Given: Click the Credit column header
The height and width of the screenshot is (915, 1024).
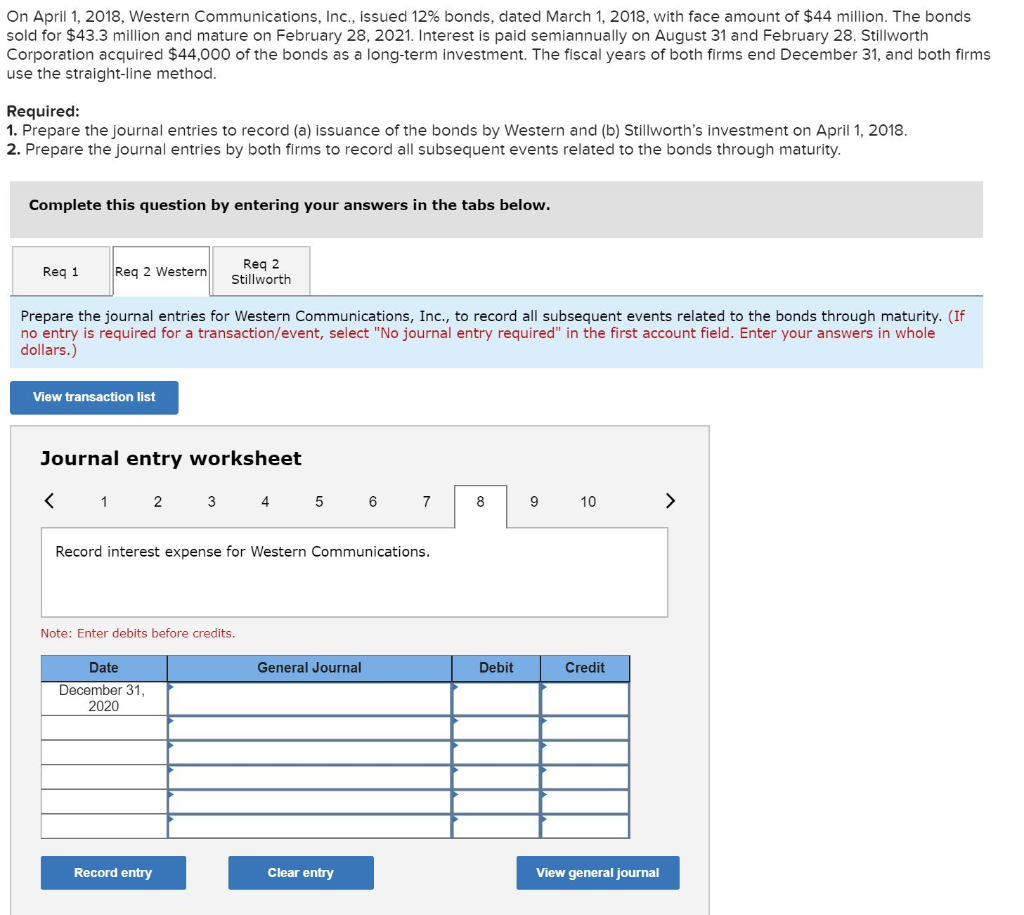Looking at the screenshot, I should click(x=585, y=668).
